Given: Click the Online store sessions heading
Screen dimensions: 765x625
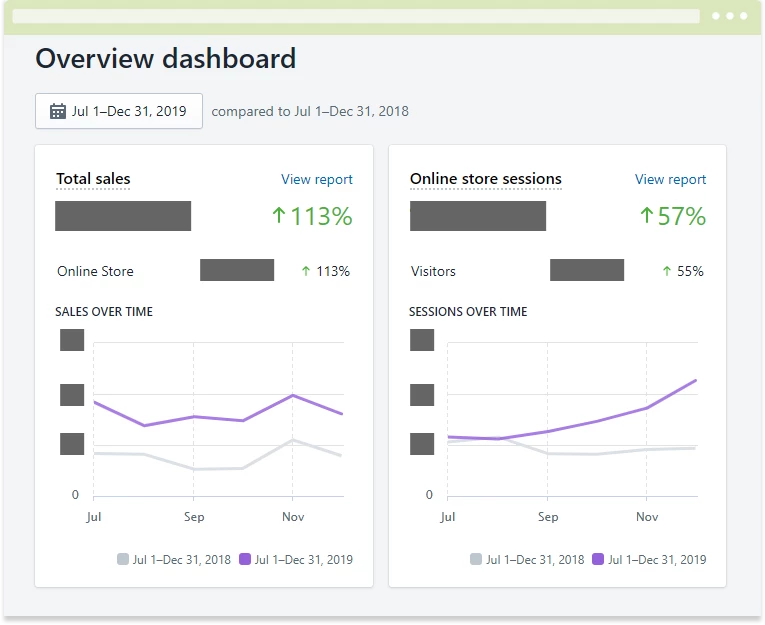Looking at the screenshot, I should 486,179.
